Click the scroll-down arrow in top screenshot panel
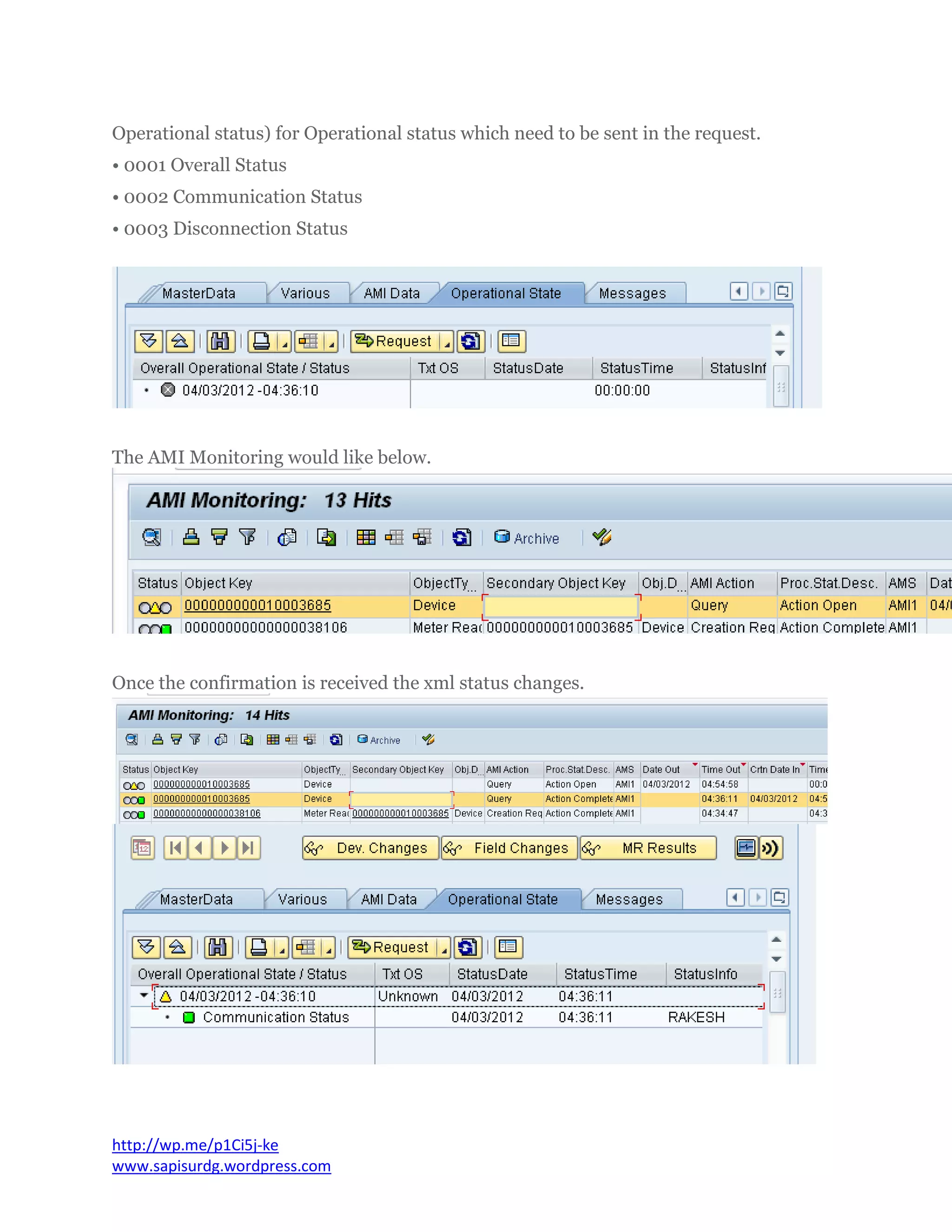The image size is (952, 1232). [780, 353]
